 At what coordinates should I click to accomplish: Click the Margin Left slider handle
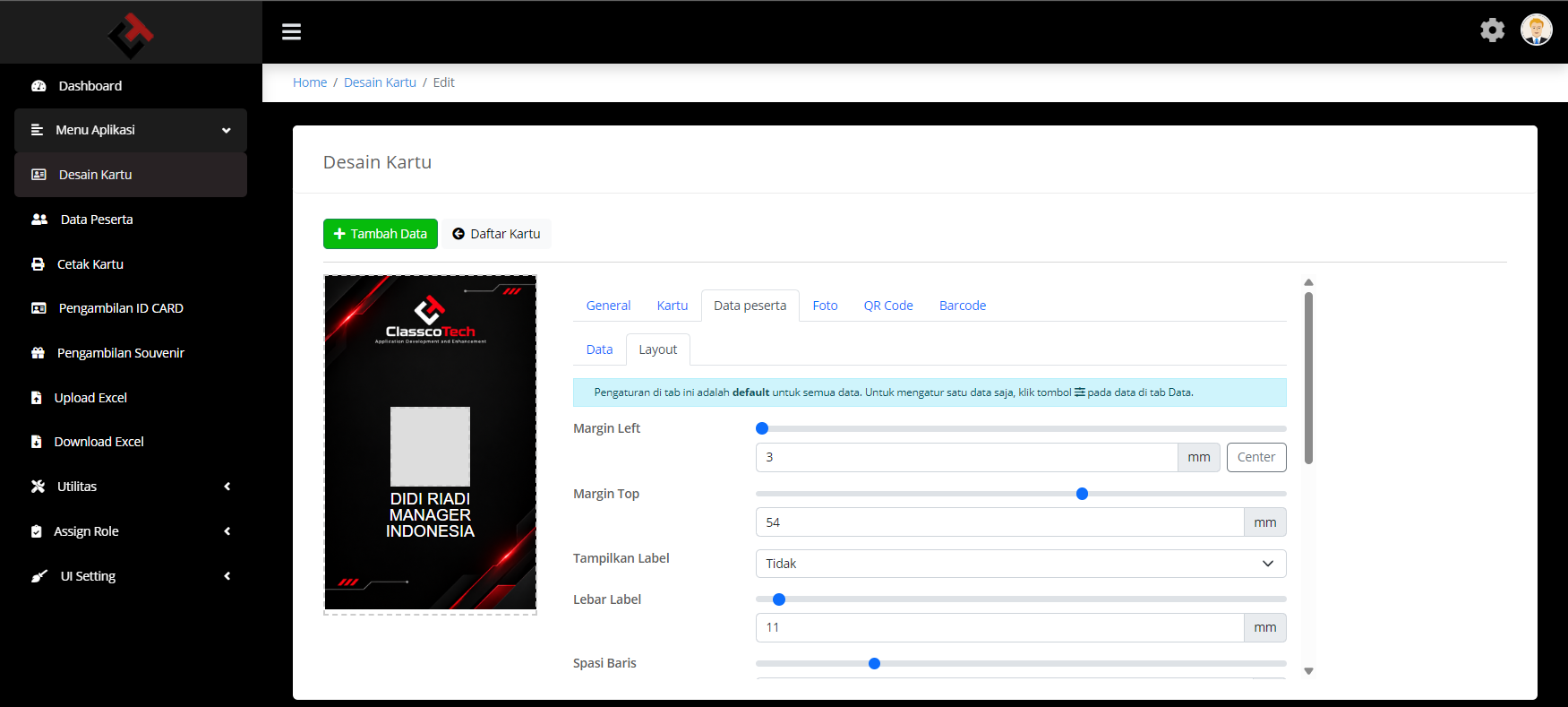click(762, 428)
